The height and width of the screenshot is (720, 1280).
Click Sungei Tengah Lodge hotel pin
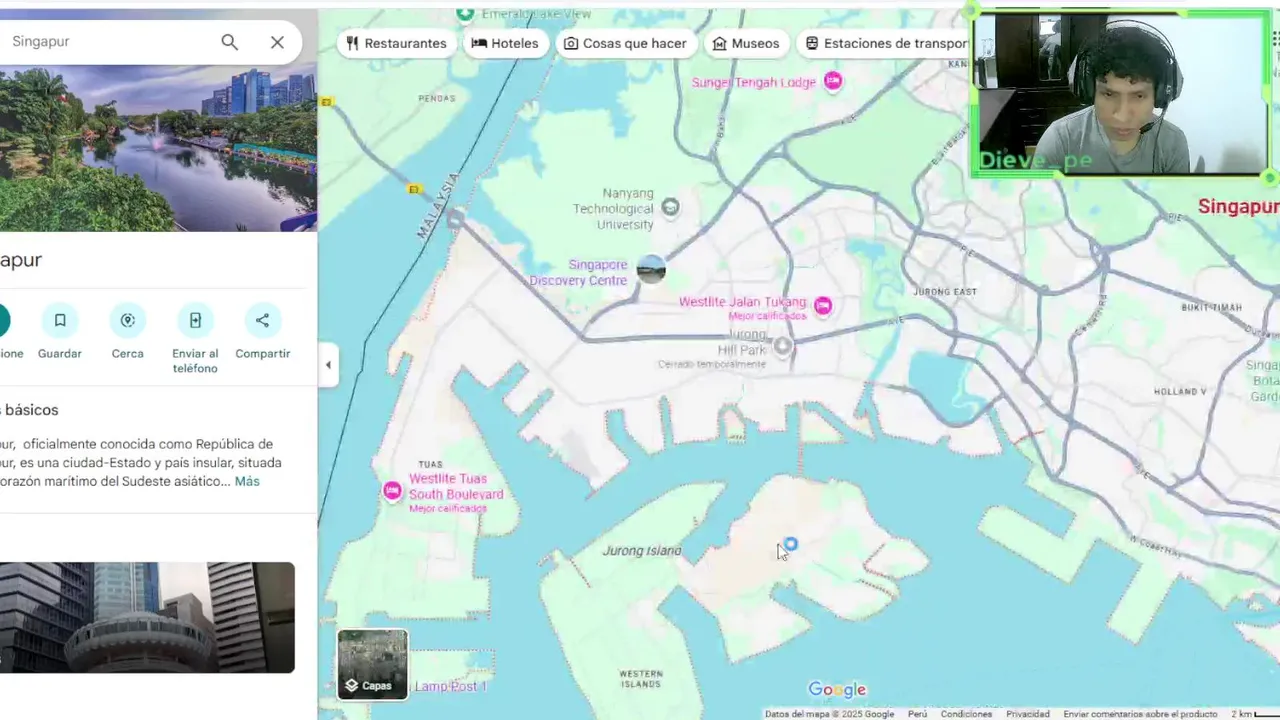coord(832,82)
